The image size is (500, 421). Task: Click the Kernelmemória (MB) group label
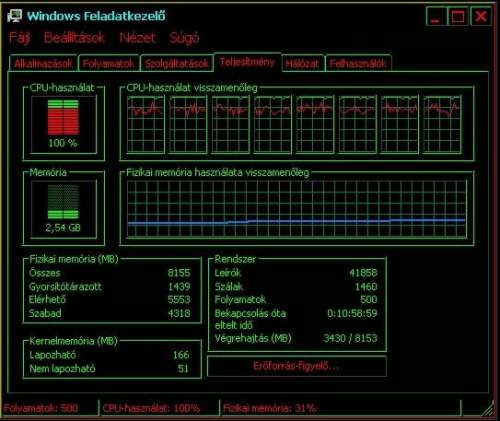pos(73,341)
